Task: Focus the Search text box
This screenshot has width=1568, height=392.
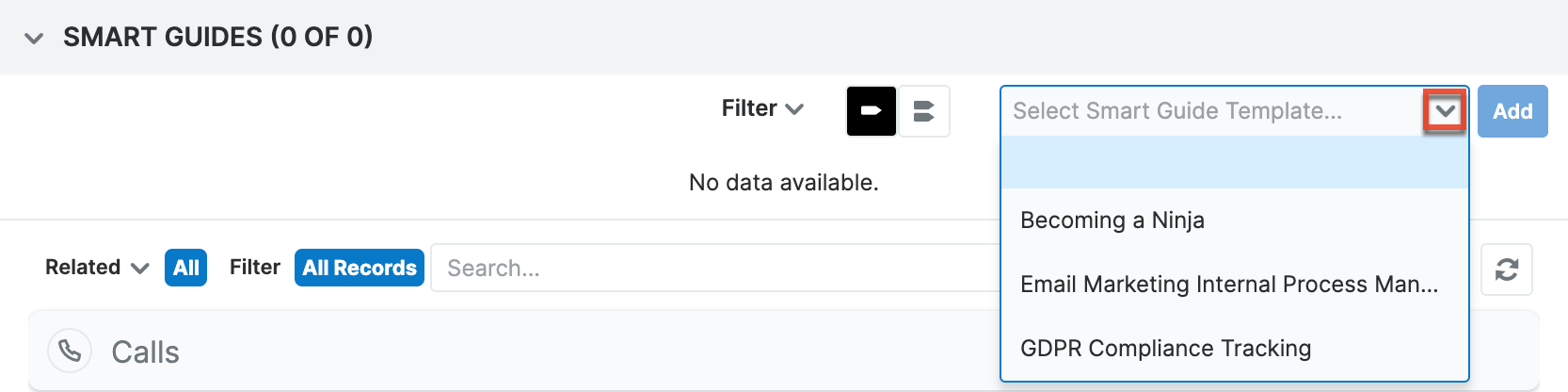Action: tap(715, 268)
